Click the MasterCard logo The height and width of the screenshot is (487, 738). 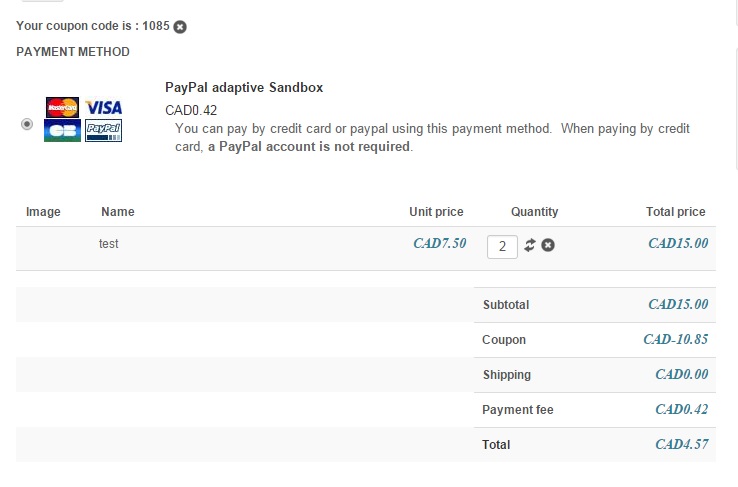pos(62,107)
